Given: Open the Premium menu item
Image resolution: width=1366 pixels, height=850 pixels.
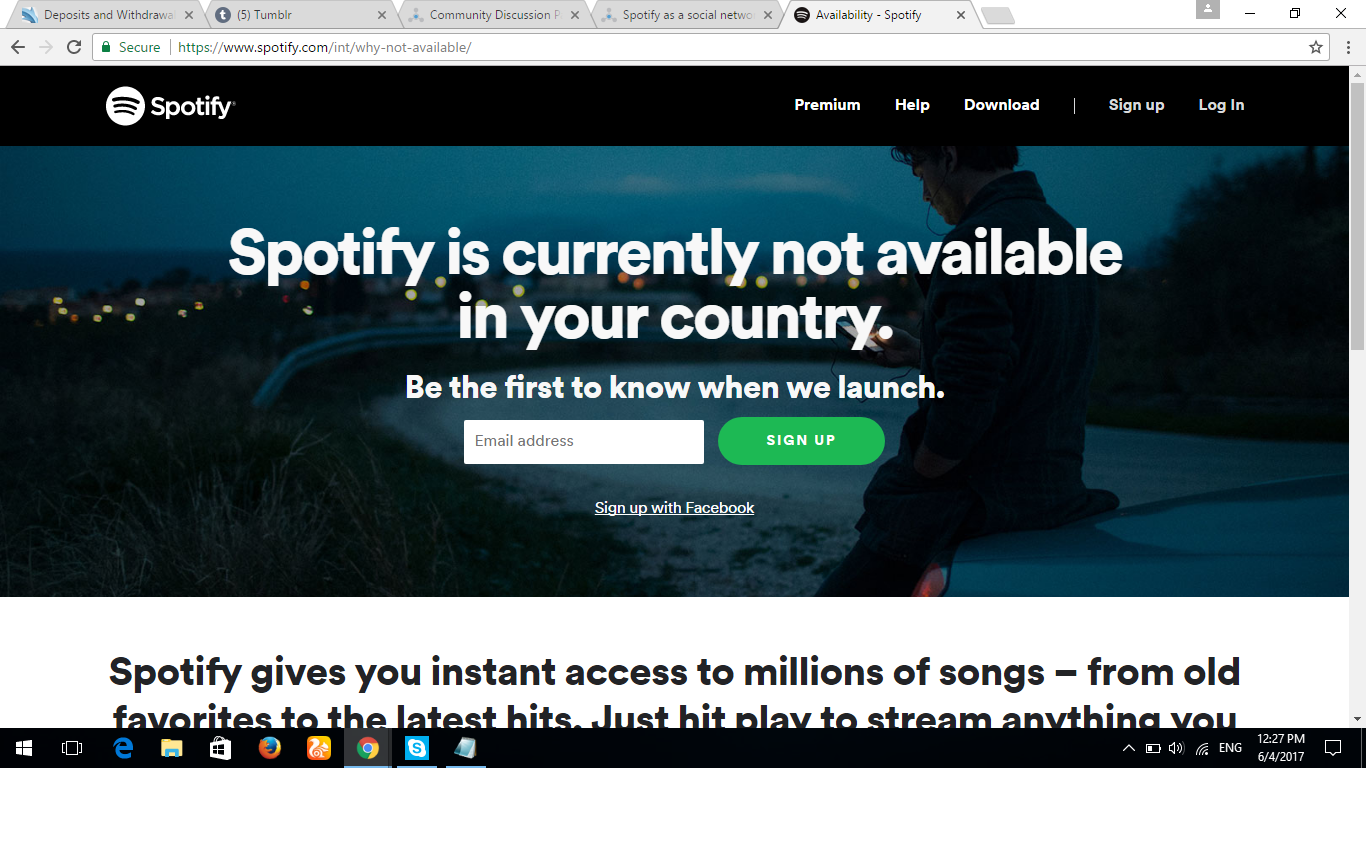Looking at the screenshot, I should [827, 105].
